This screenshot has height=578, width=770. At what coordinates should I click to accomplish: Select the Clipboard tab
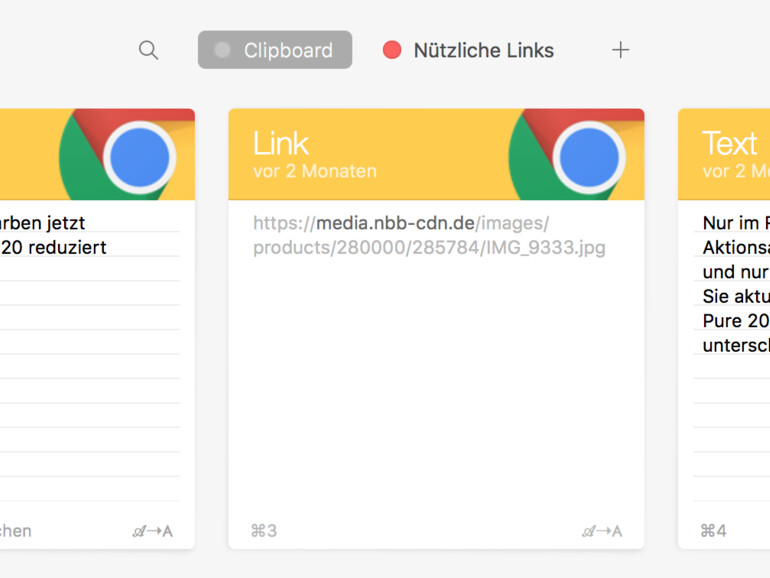pos(275,50)
